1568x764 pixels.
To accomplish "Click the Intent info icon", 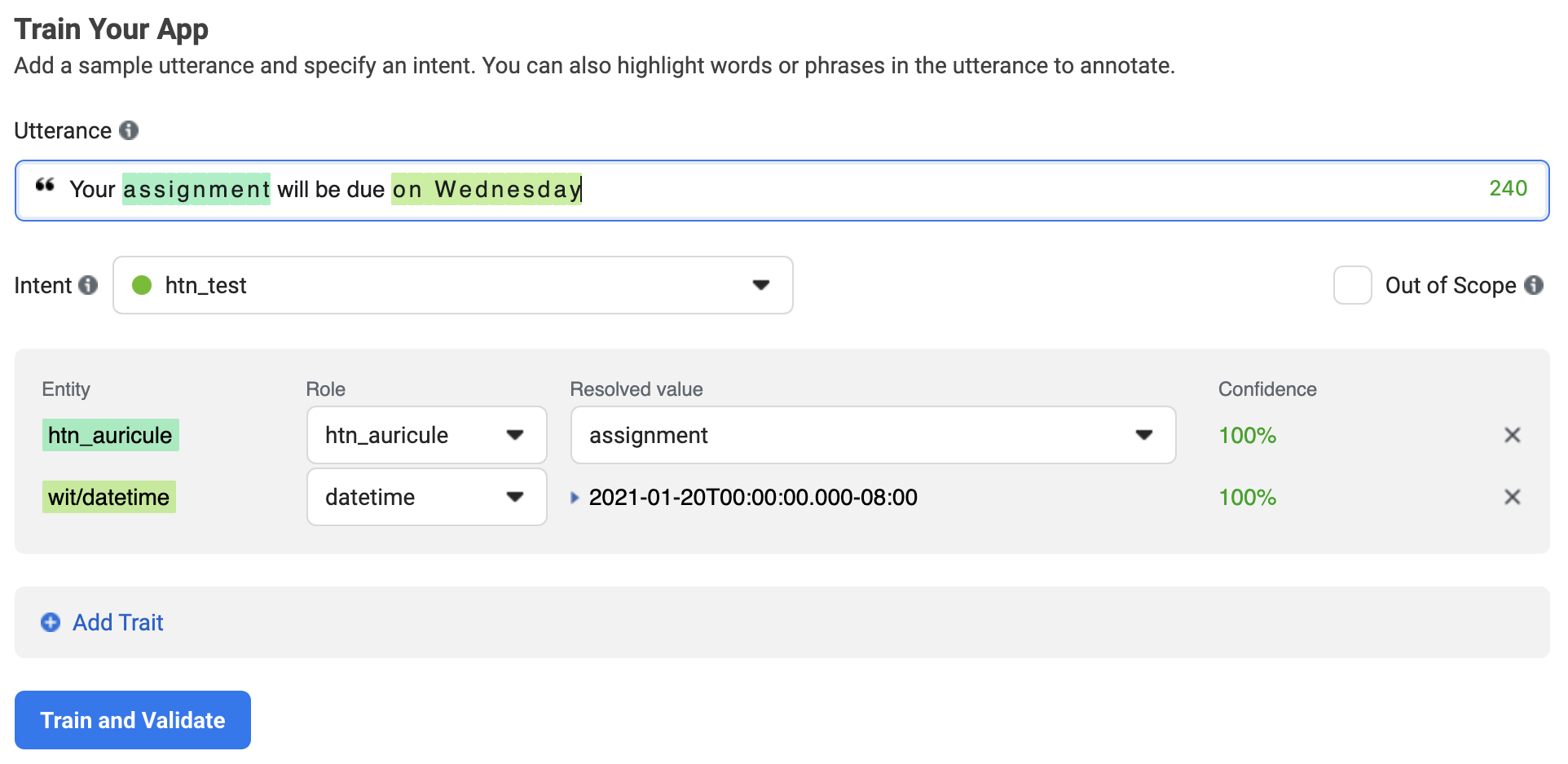I will click(88, 285).
